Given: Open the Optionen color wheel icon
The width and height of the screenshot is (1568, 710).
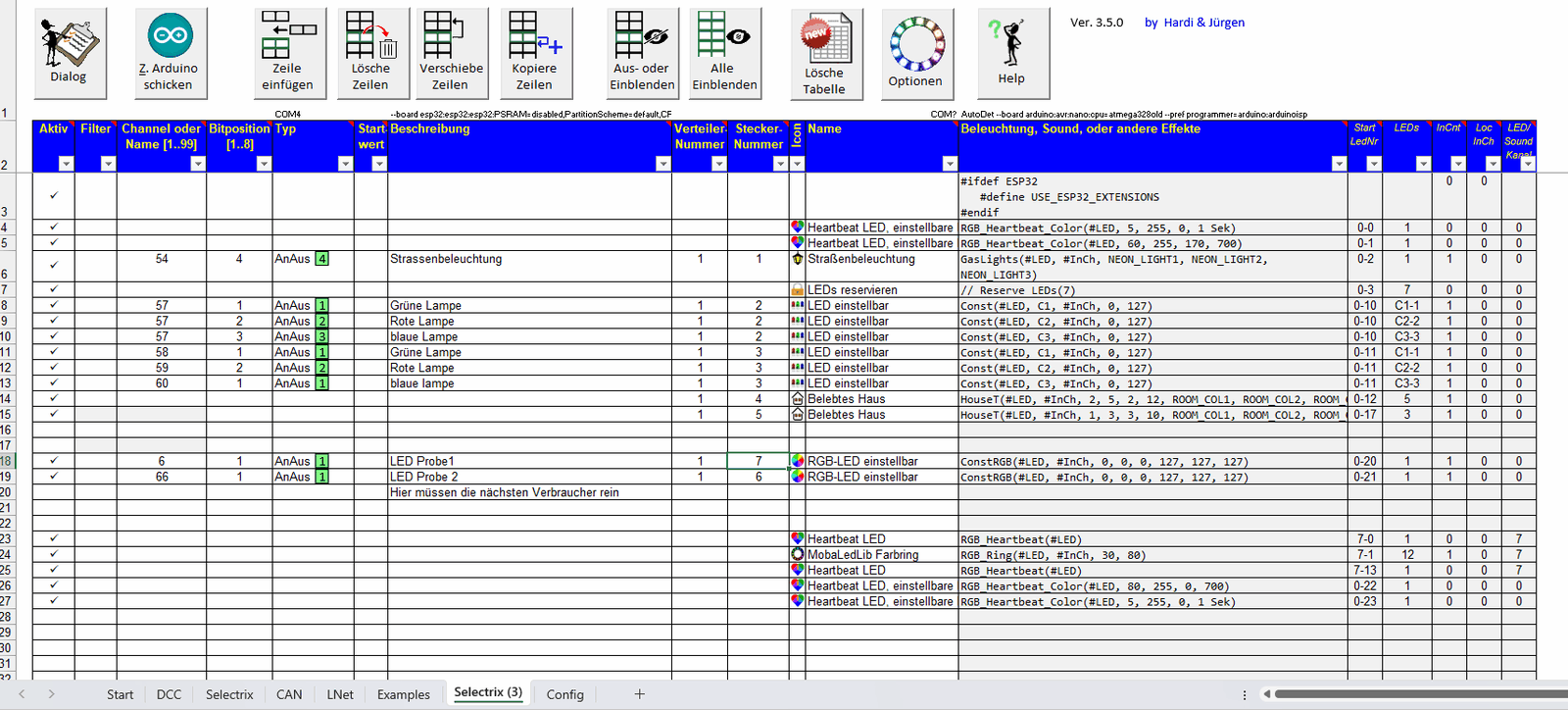Looking at the screenshot, I should tap(916, 54).
